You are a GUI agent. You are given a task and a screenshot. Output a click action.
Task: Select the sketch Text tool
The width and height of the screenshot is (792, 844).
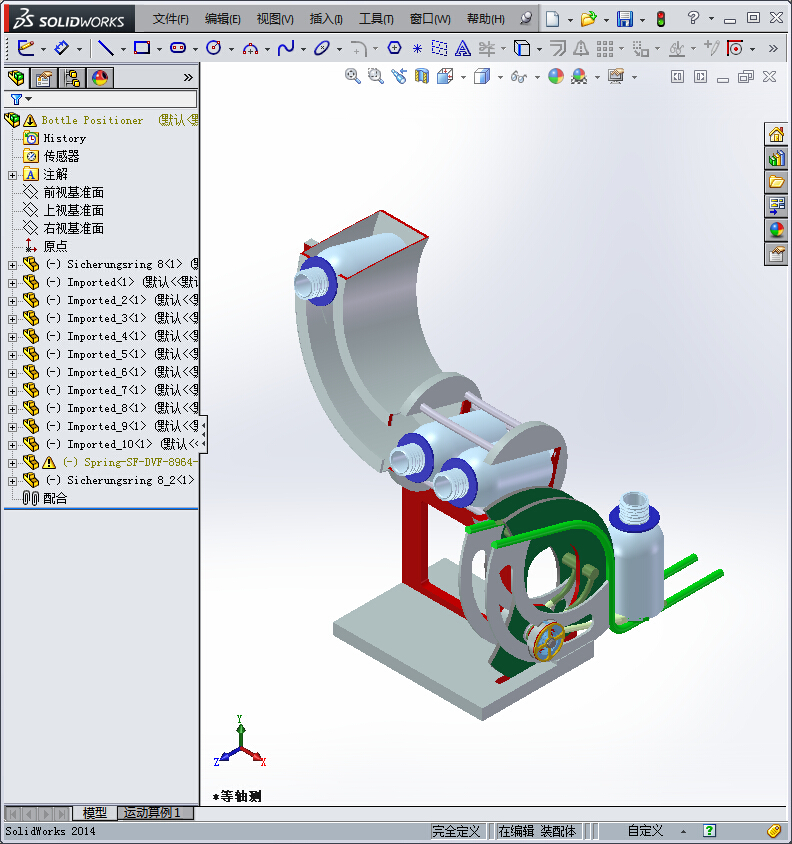[x=462, y=49]
